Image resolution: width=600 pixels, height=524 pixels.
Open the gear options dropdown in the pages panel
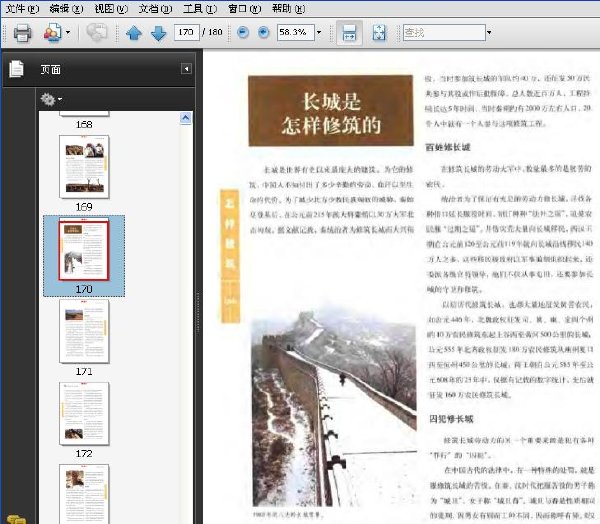(x=51, y=100)
